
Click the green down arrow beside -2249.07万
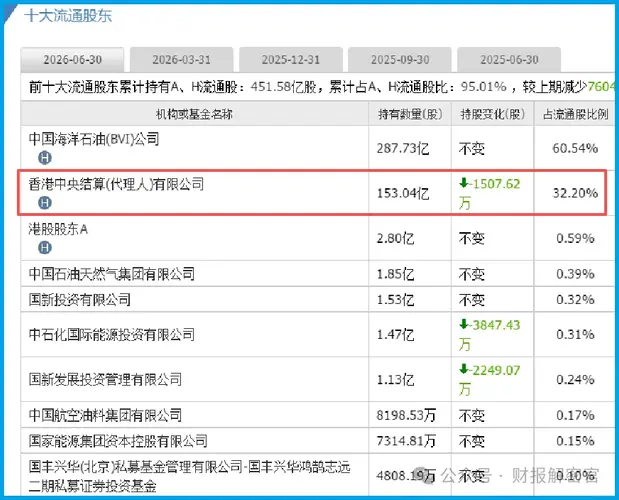tap(464, 369)
